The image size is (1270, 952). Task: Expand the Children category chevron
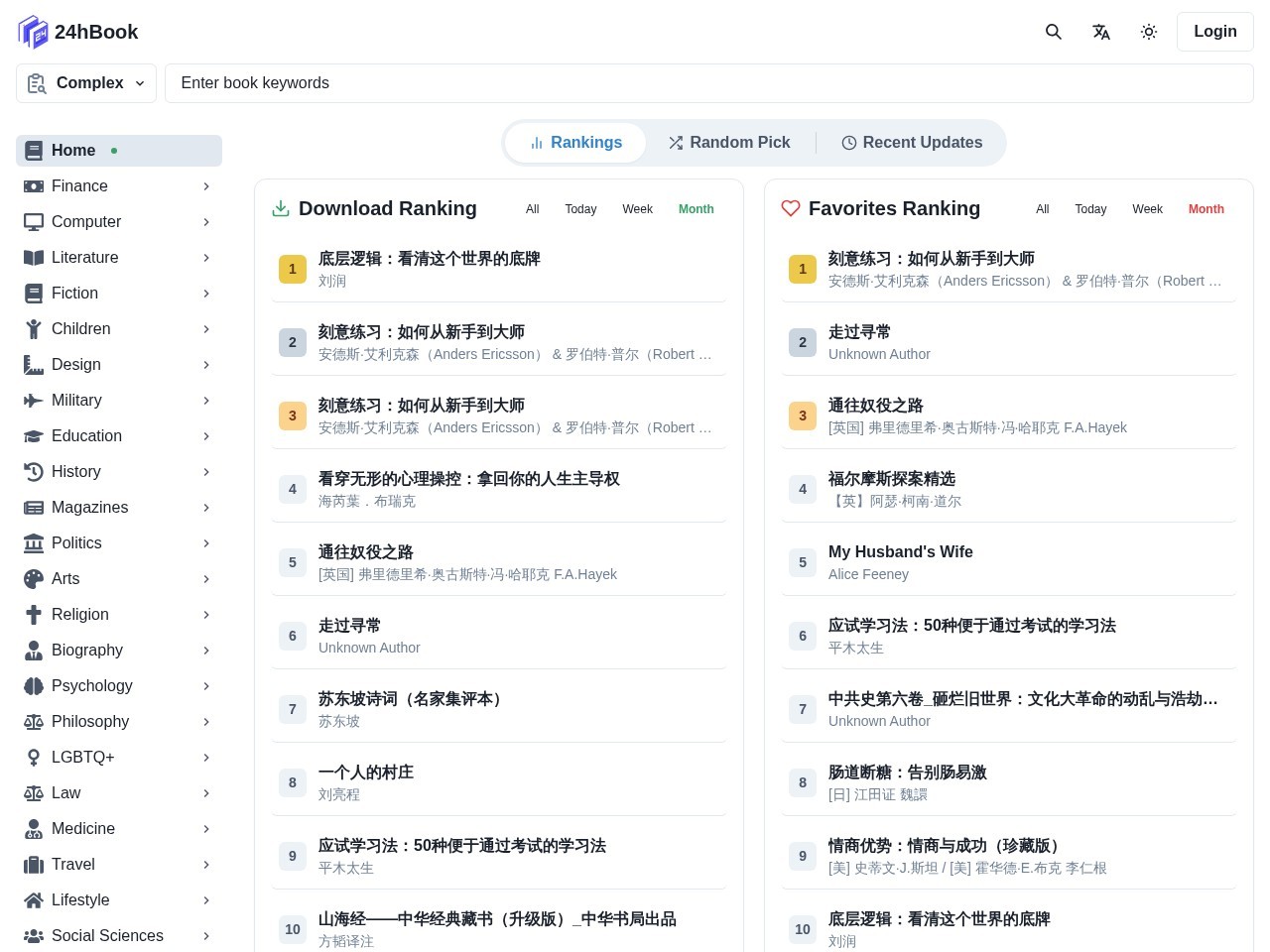[x=206, y=329]
